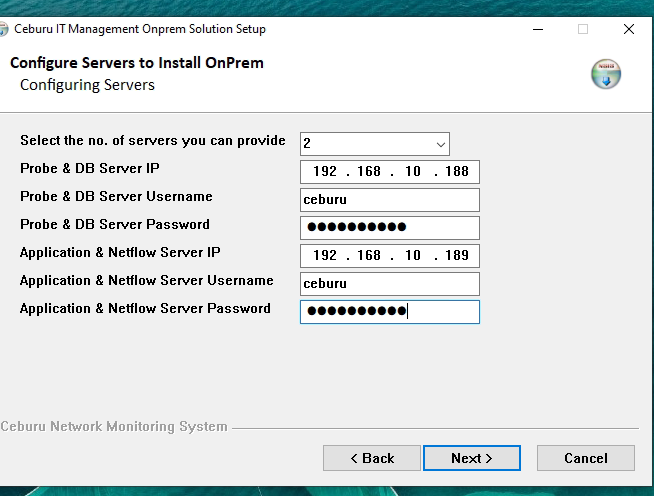The image size is (654, 496).
Task: Click the Application & Netflow Server IP field
Action: tap(390, 256)
